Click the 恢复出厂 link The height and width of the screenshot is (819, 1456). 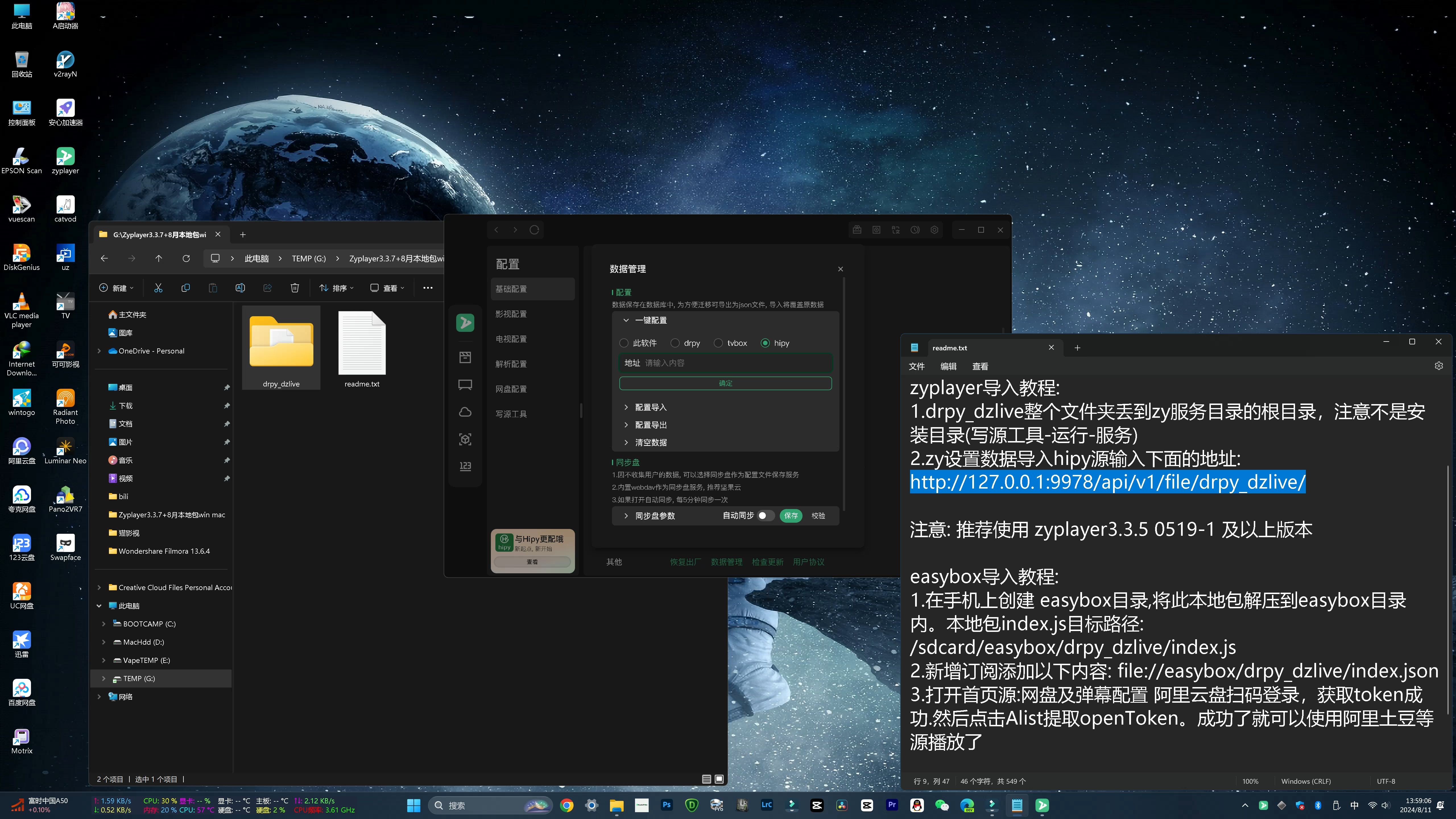(686, 562)
